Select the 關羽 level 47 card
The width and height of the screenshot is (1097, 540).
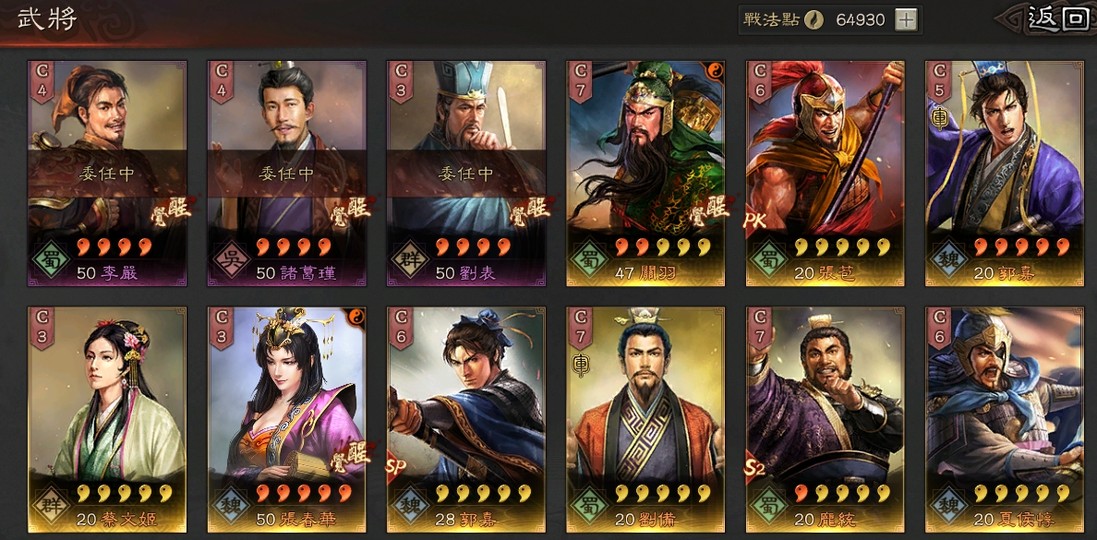click(645, 173)
